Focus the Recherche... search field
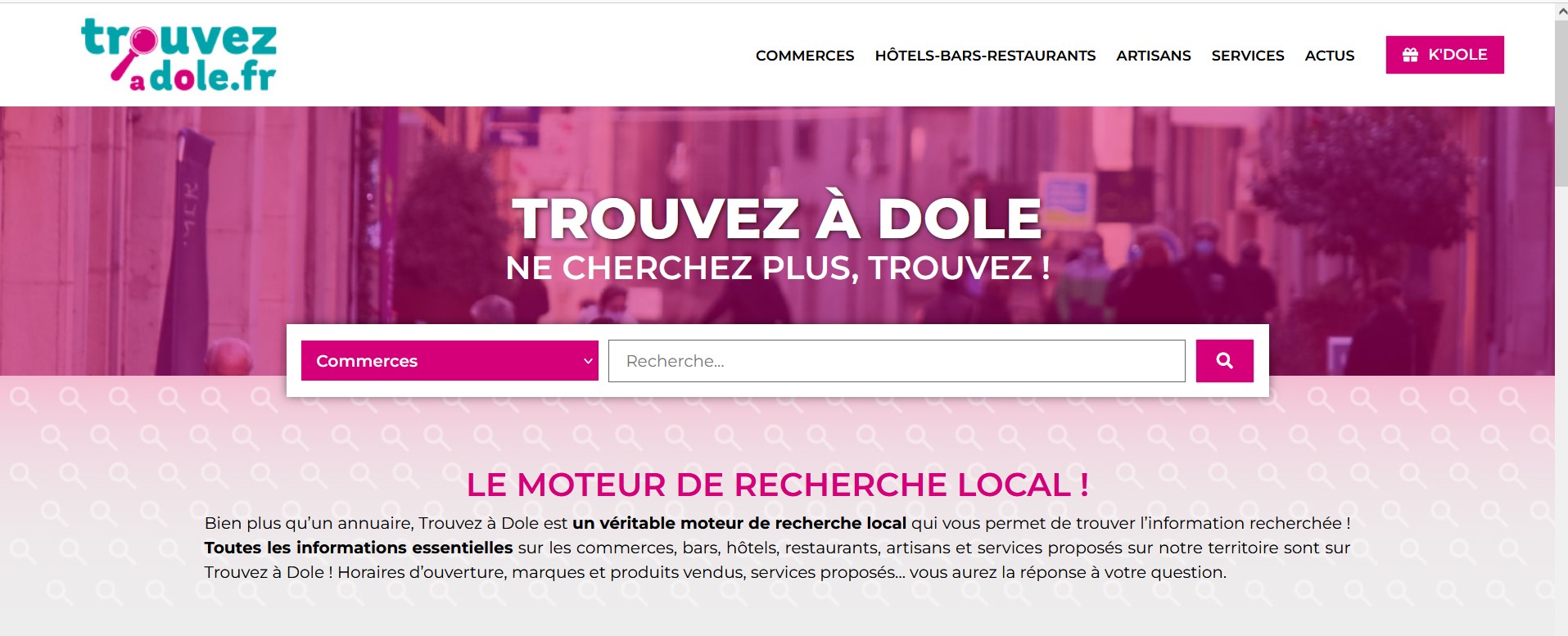Viewport: 1568px width, 636px height. 897,361
